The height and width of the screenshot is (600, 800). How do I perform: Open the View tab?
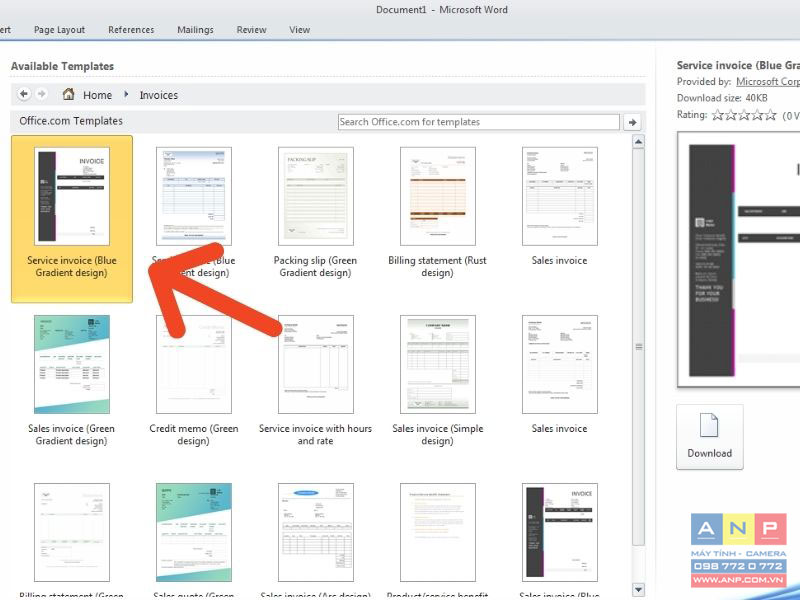point(299,30)
